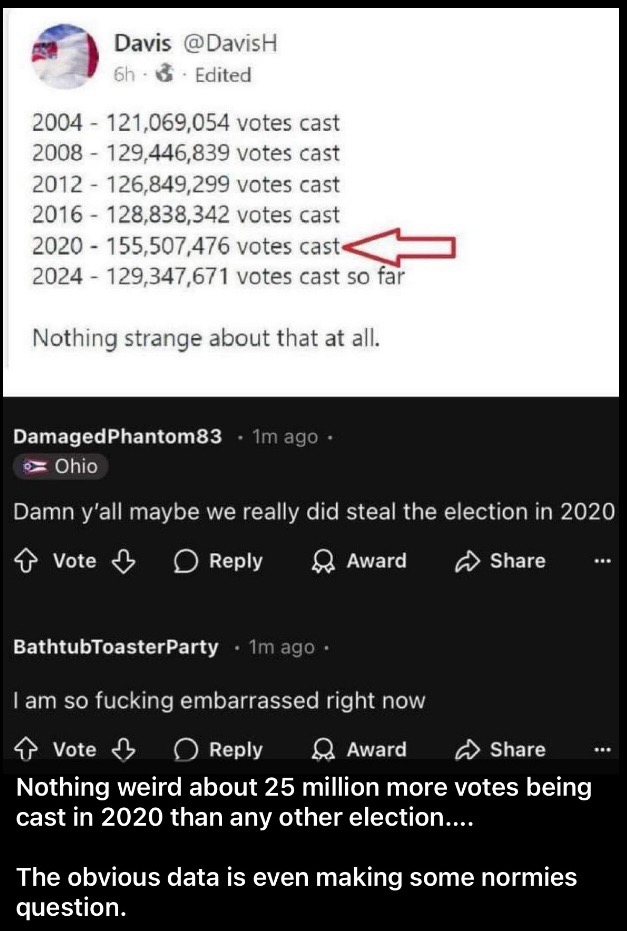Open BathtubToasterParty's user profile

(116, 647)
